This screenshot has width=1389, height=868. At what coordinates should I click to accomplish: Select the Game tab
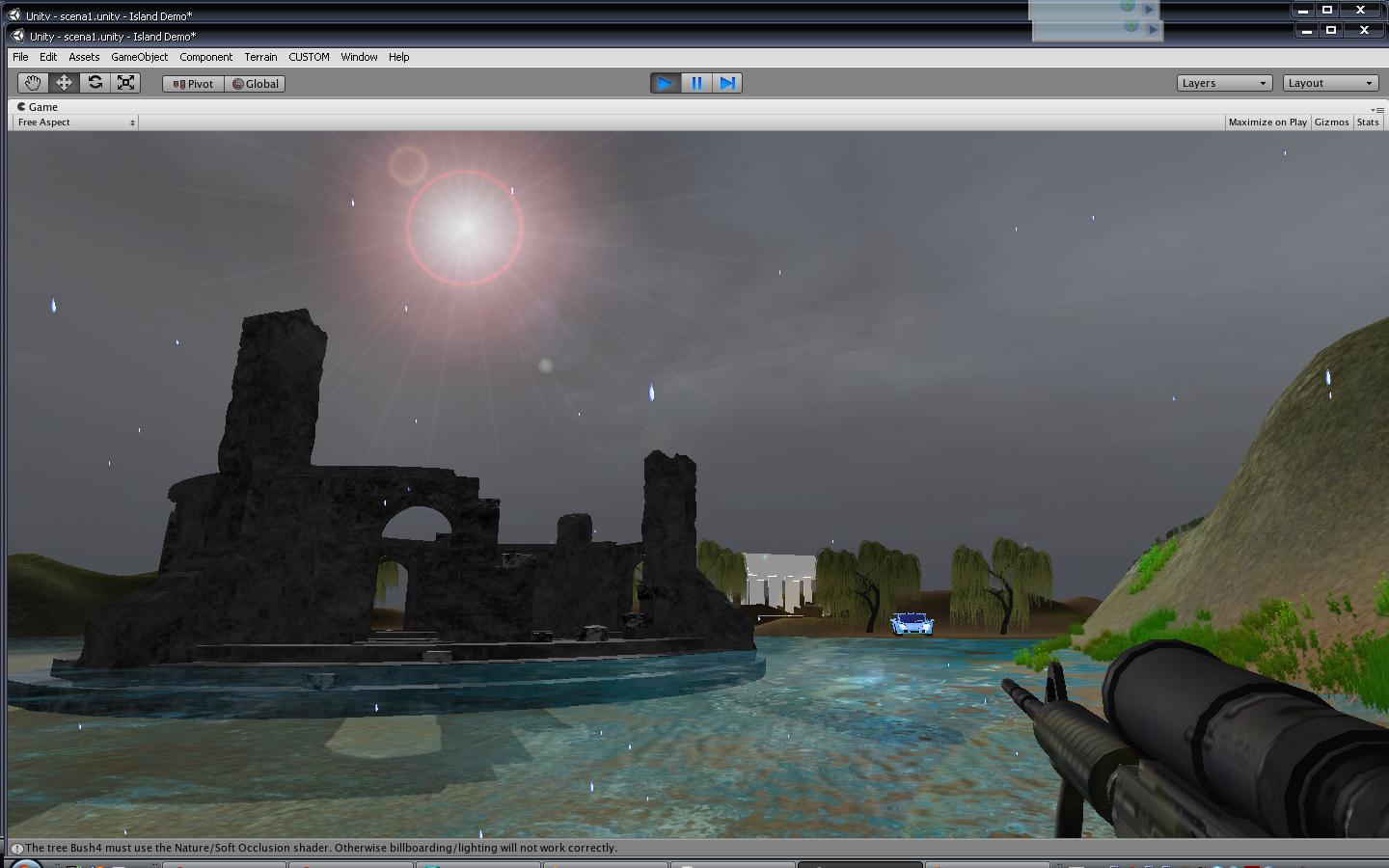[38, 107]
